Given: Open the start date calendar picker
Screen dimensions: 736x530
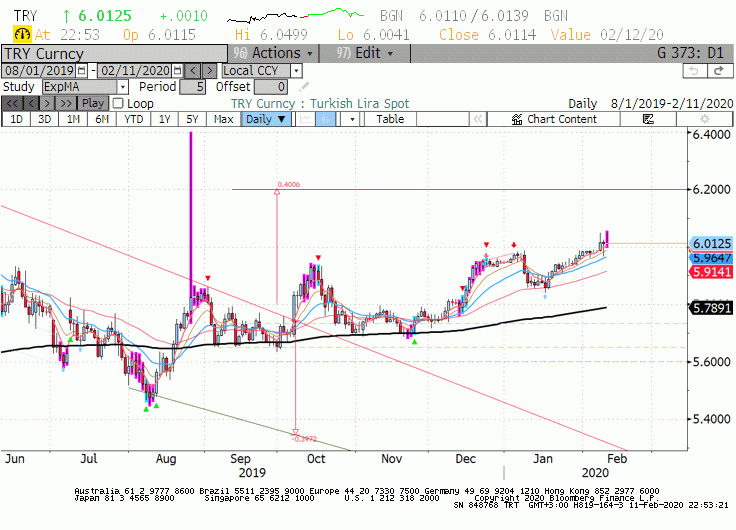Looking at the screenshot, I should coord(82,71).
